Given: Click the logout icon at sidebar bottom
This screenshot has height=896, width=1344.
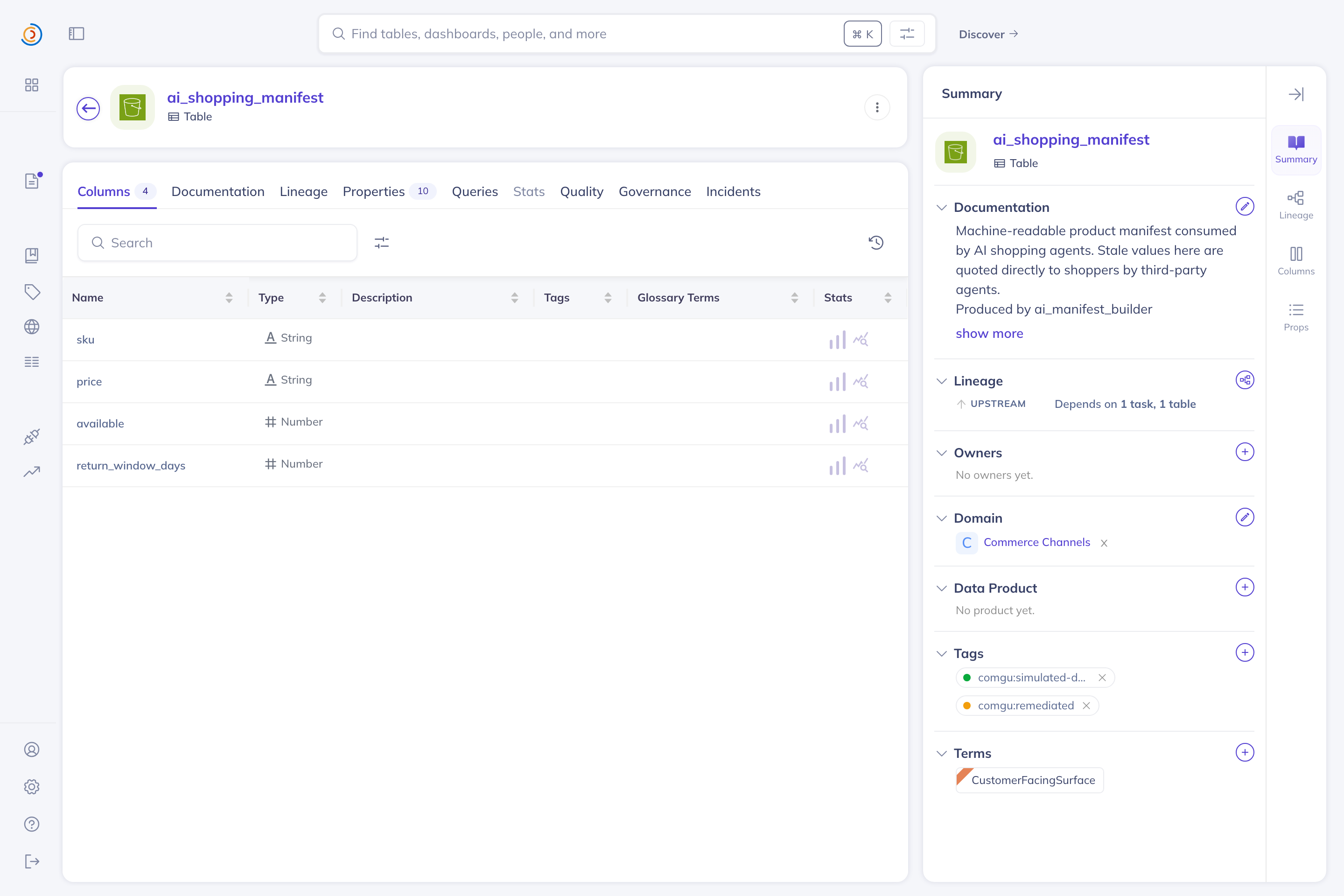Looking at the screenshot, I should tap(32, 861).
